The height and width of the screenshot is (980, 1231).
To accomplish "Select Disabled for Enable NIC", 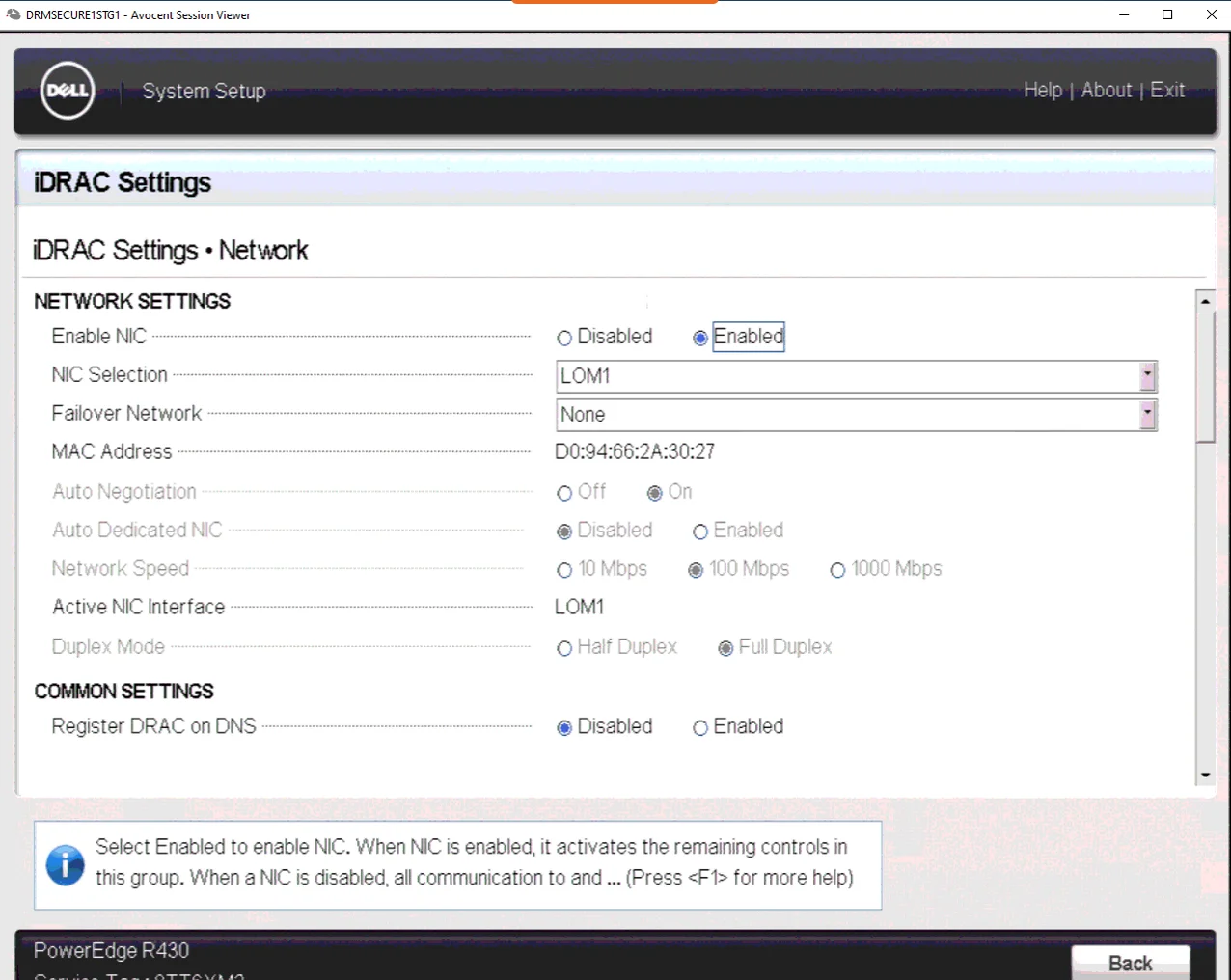I will (564, 338).
